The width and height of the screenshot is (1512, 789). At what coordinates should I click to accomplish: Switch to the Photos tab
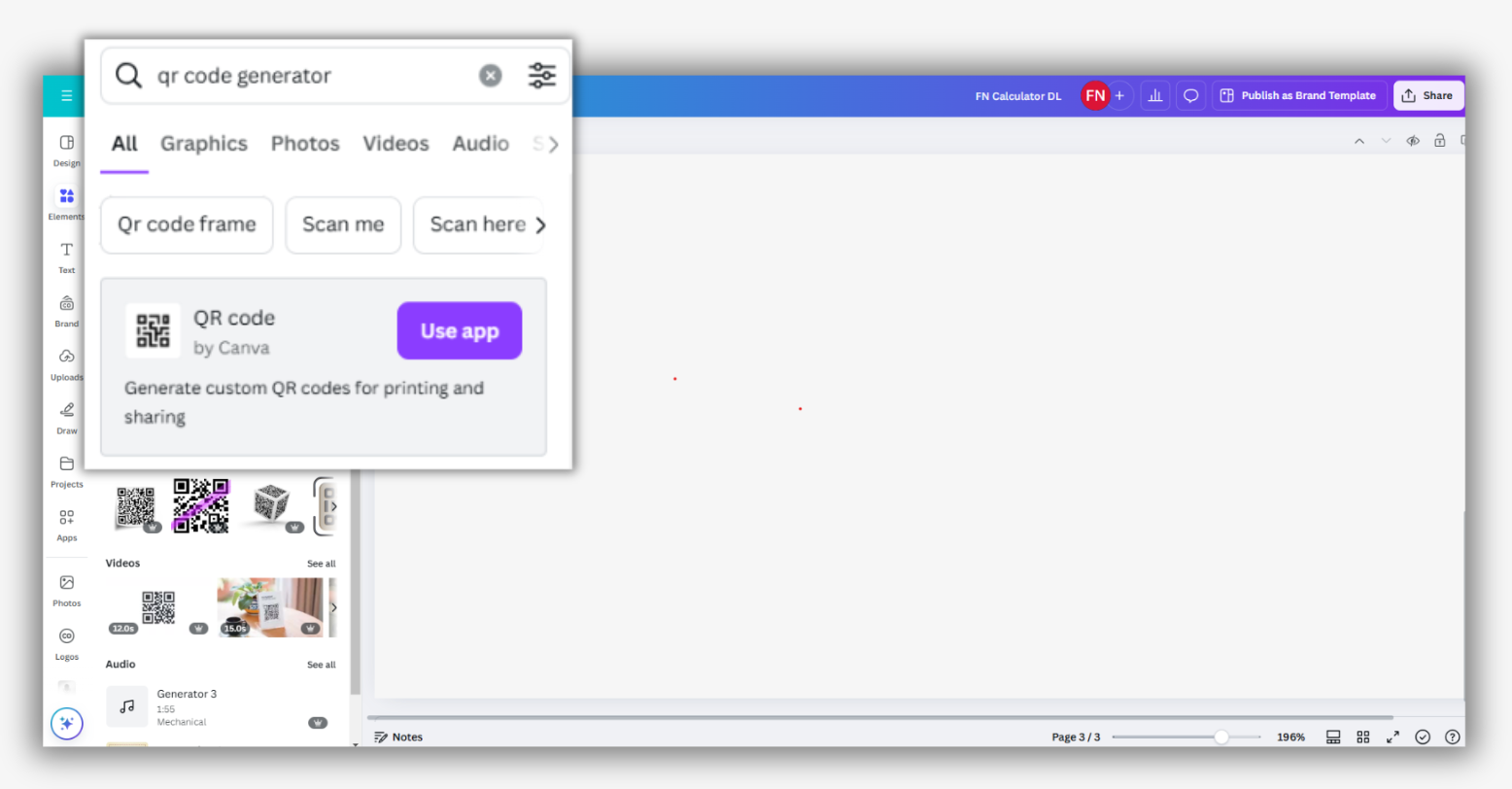click(x=305, y=144)
